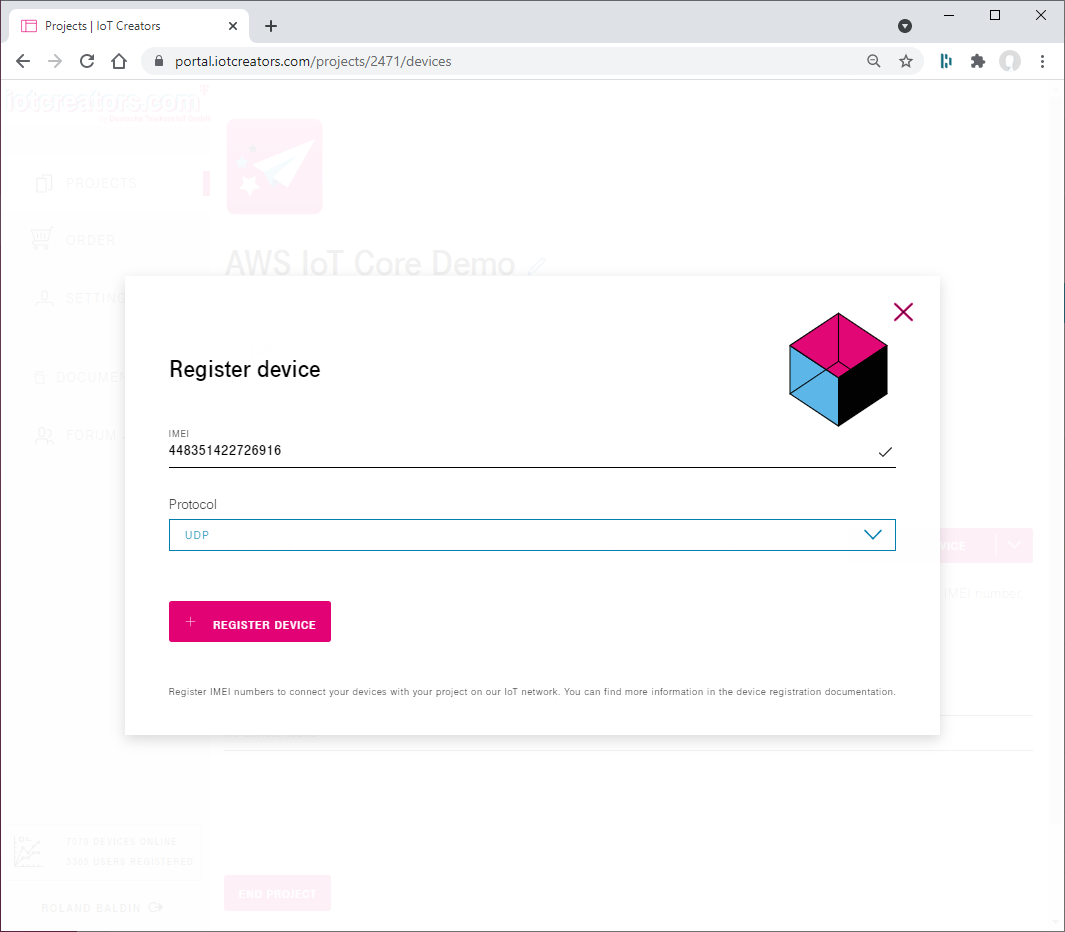
Task: Click the END PROJECT button
Action: pyautogui.click(x=277, y=893)
